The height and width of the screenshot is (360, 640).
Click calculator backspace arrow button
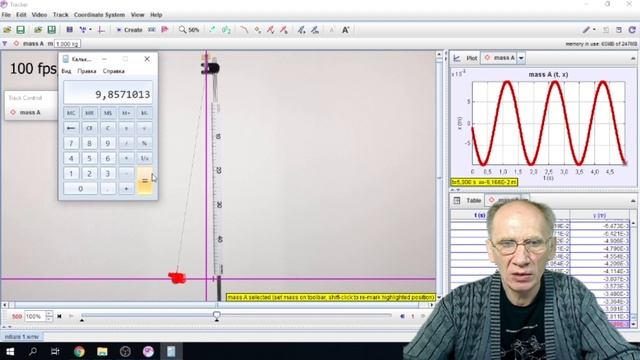[x=71, y=128]
